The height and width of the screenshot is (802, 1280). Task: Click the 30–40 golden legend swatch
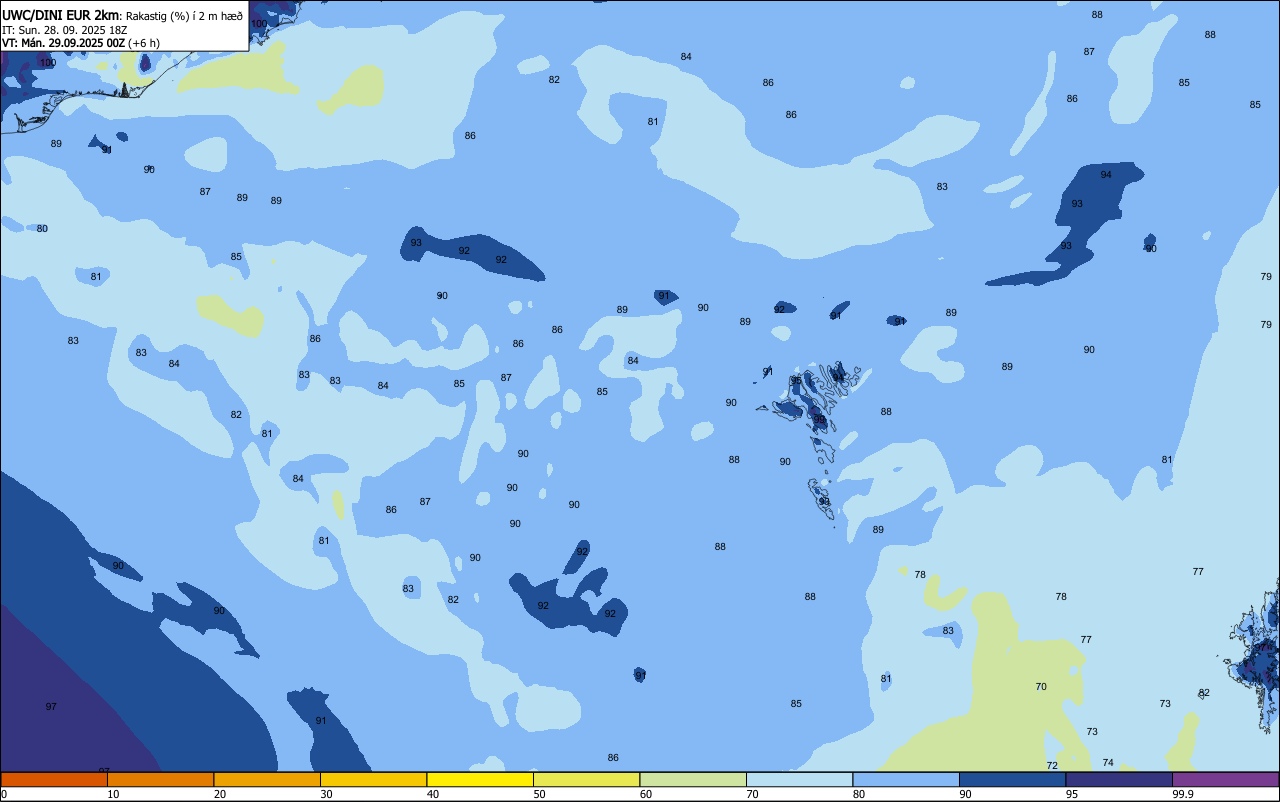tap(373, 779)
